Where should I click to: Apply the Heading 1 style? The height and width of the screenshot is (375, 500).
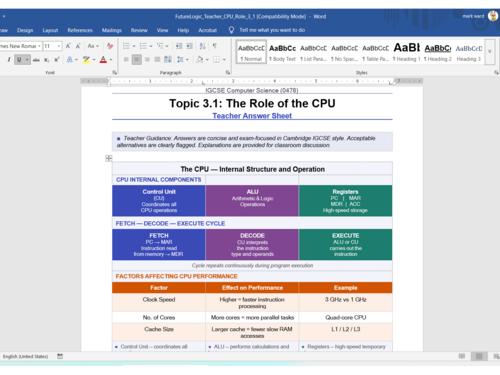point(407,52)
